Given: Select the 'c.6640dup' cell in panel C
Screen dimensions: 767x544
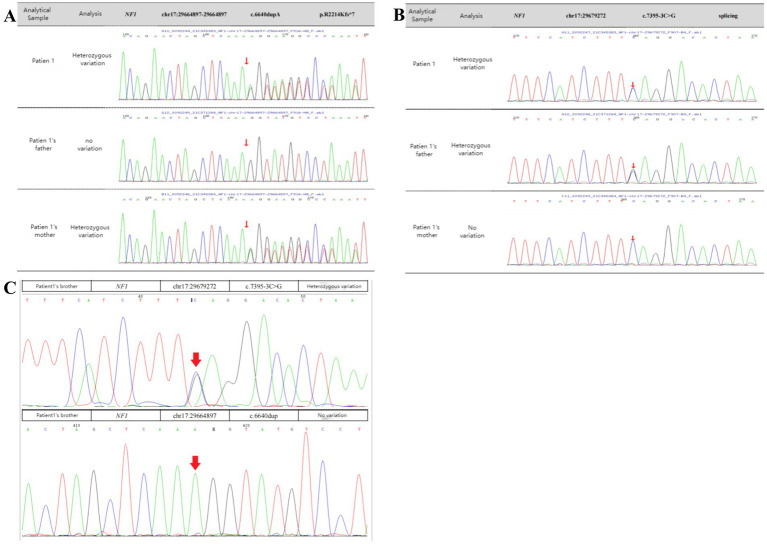Looking at the screenshot, I should point(264,415).
